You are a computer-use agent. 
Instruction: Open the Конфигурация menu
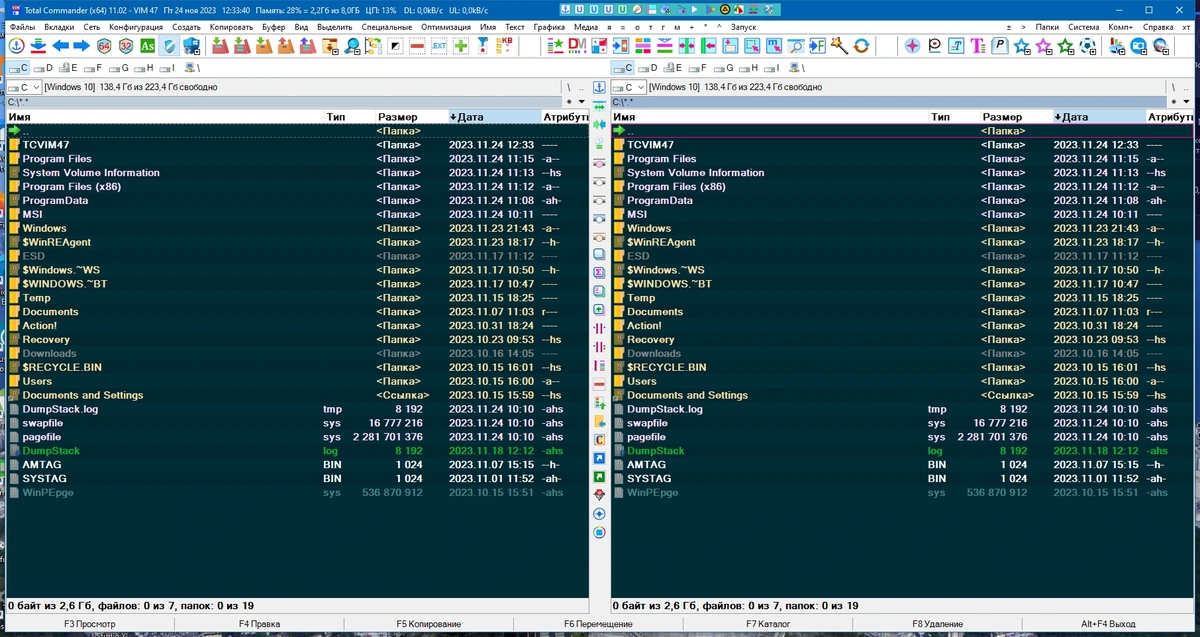point(136,27)
